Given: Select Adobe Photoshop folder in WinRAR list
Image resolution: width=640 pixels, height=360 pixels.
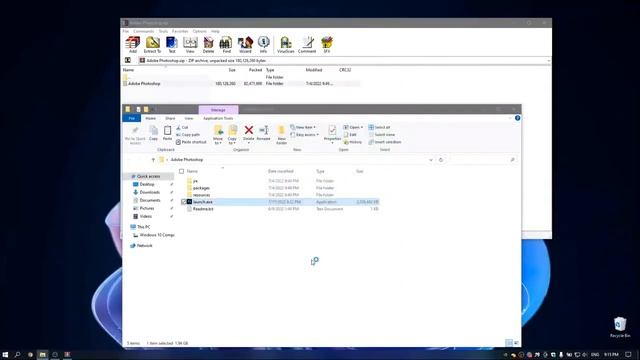Looking at the screenshot, I should click(x=144, y=84).
